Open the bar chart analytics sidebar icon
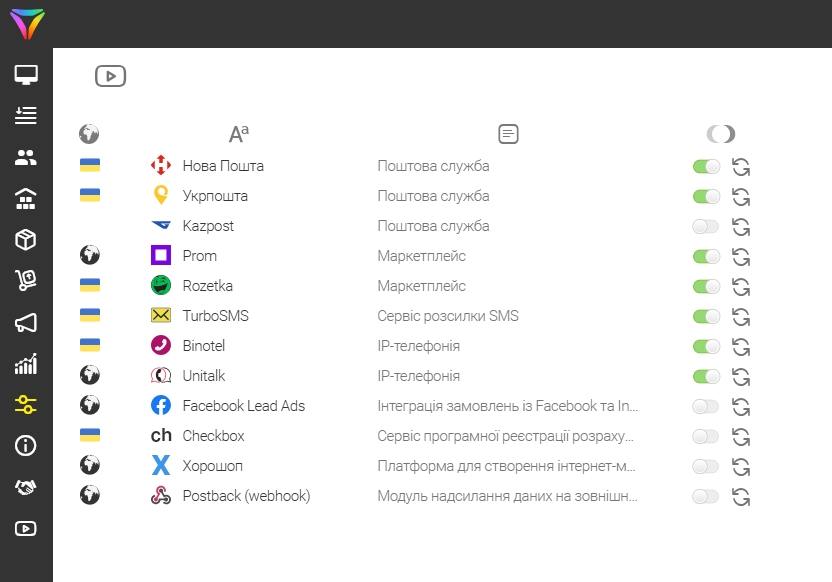832x582 pixels. tap(26, 364)
